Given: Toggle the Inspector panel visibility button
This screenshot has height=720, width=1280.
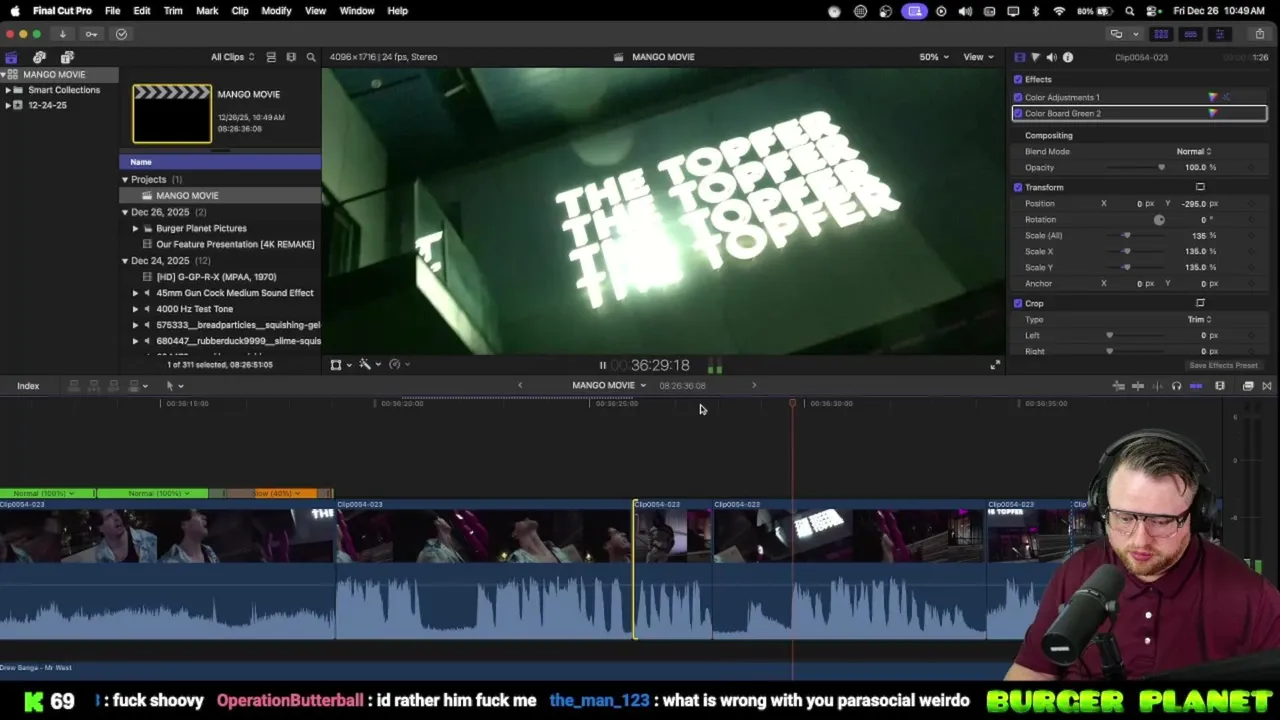Looking at the screenshot, I should (1219, 34).
